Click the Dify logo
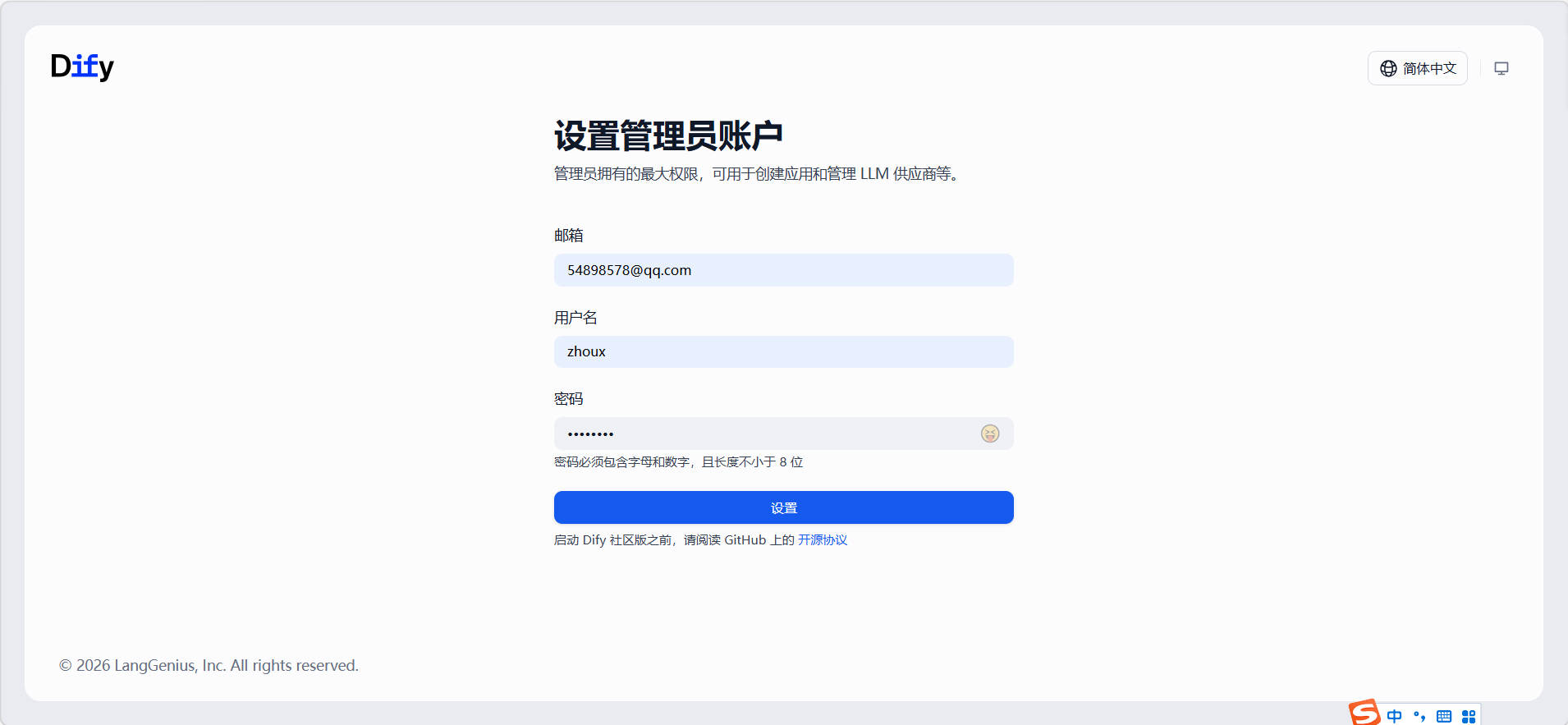Screen dimensions: 1568x725 click(82, 67)
